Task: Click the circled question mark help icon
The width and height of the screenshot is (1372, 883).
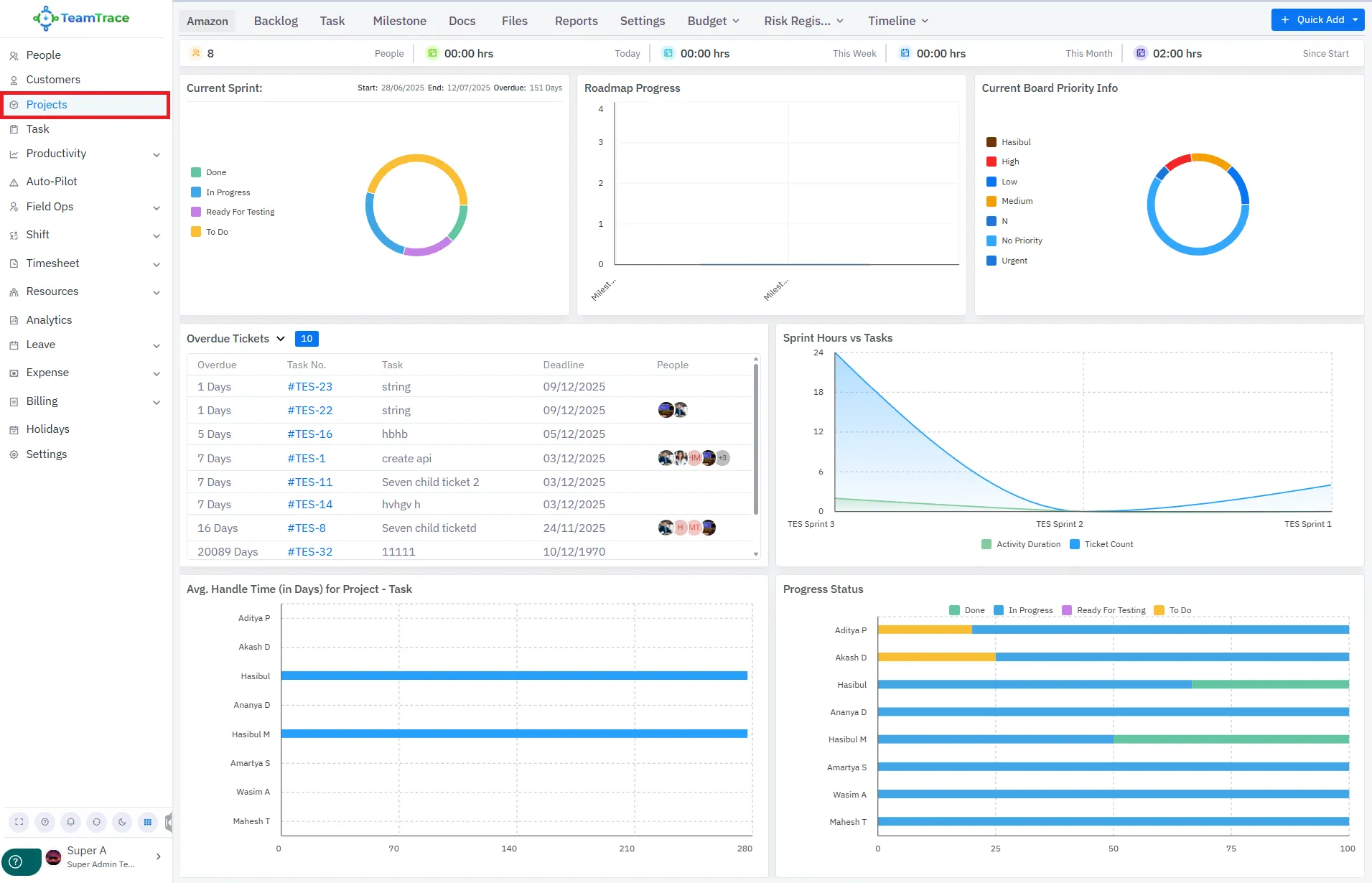Action: (45, 822)
